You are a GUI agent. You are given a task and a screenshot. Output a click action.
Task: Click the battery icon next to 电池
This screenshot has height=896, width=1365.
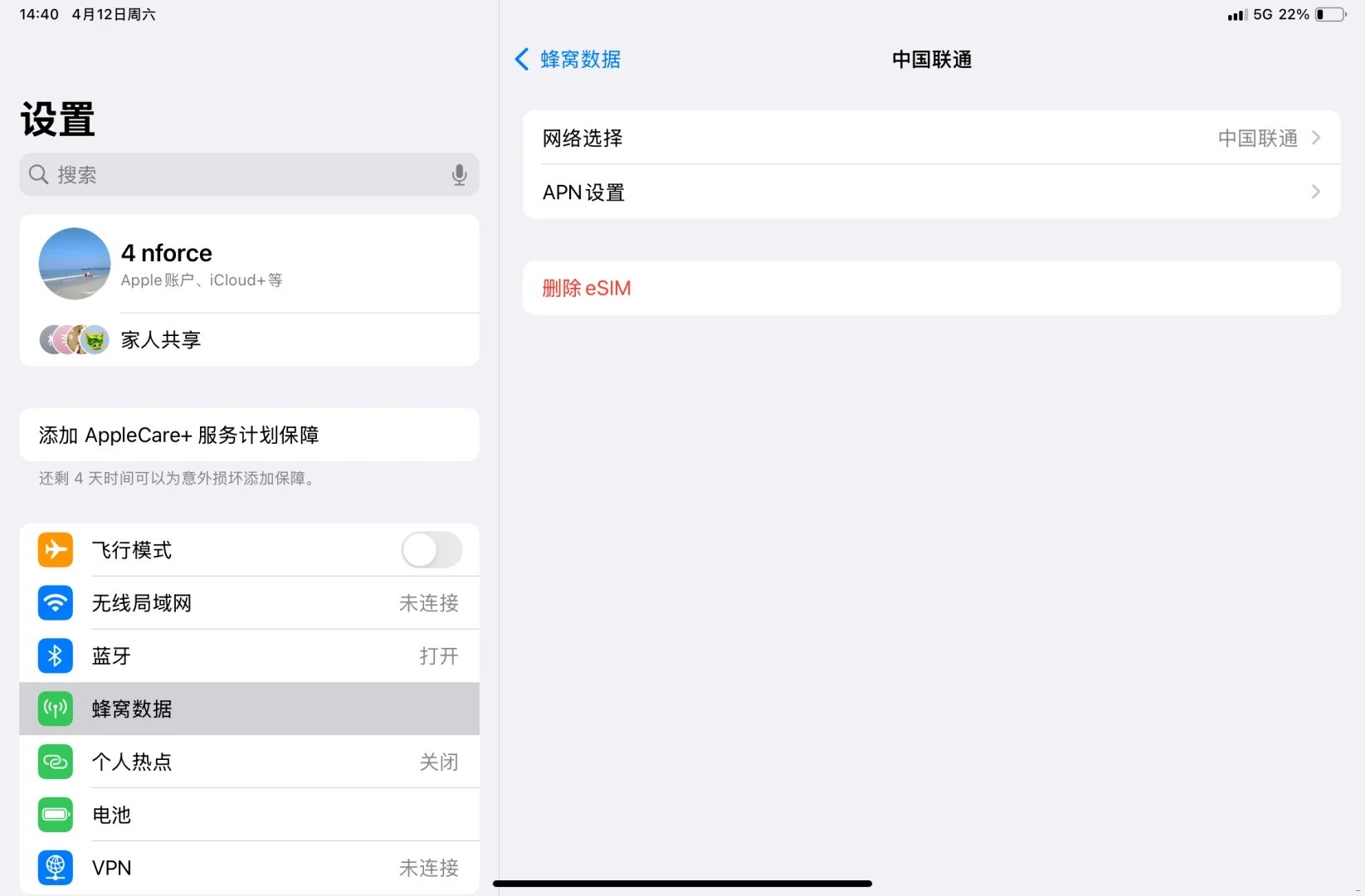[55, 815]
